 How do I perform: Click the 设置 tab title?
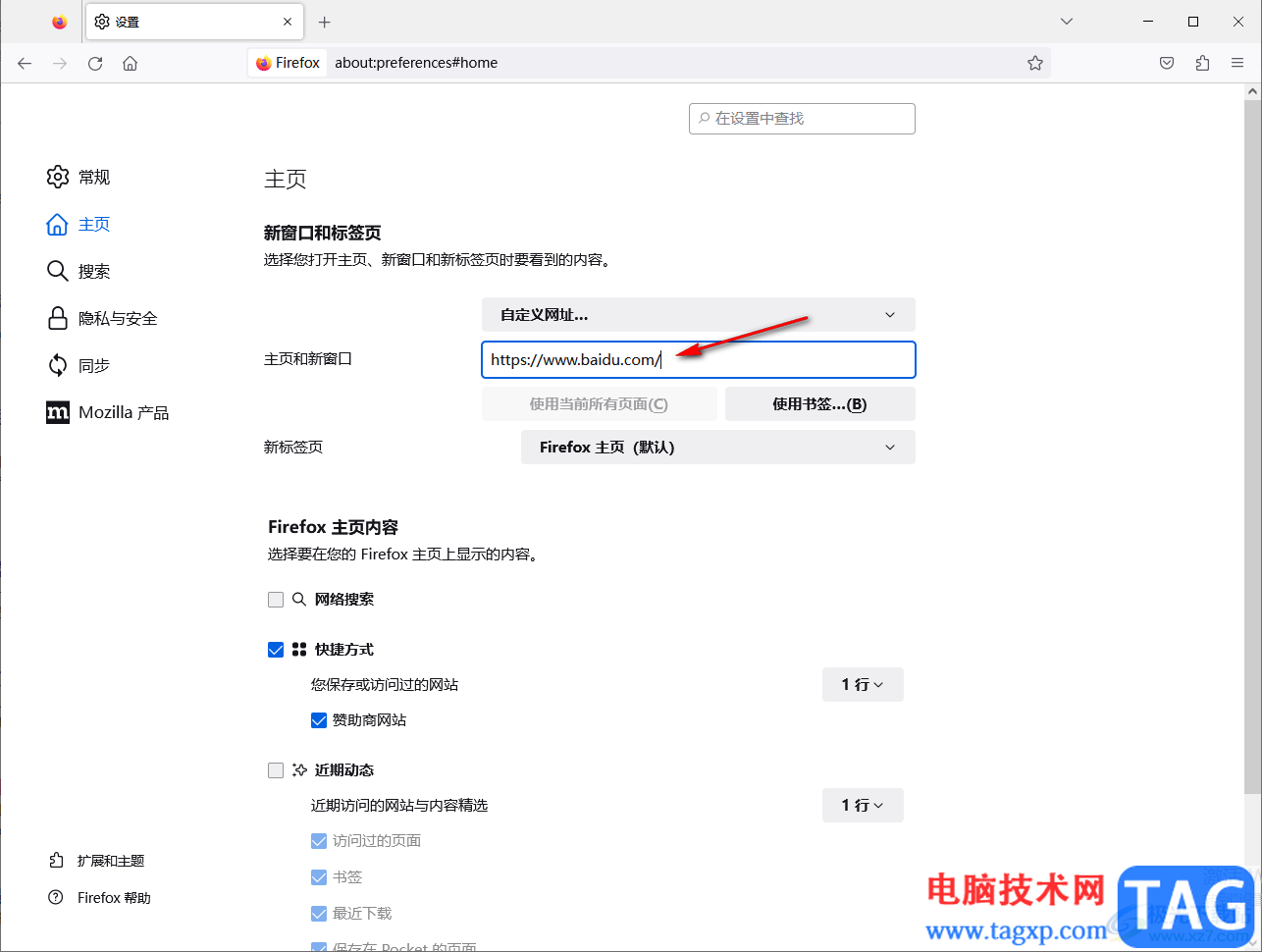pos(128,22)
